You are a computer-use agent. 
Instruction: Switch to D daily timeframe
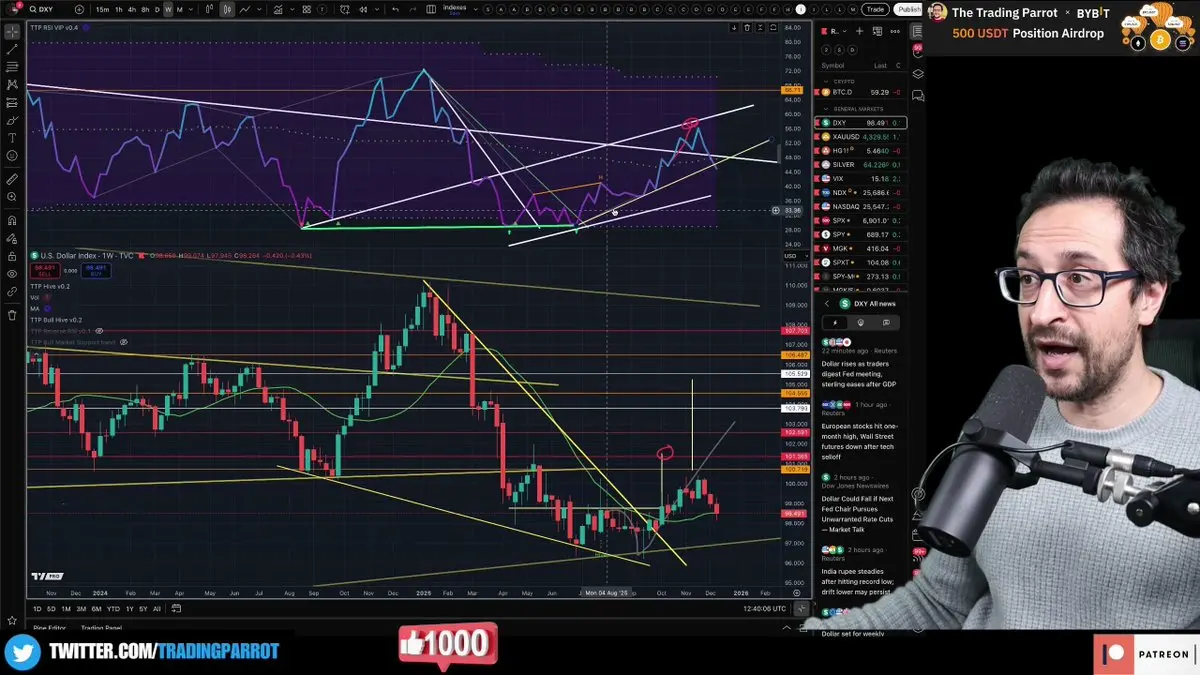[x=158, y=9]
